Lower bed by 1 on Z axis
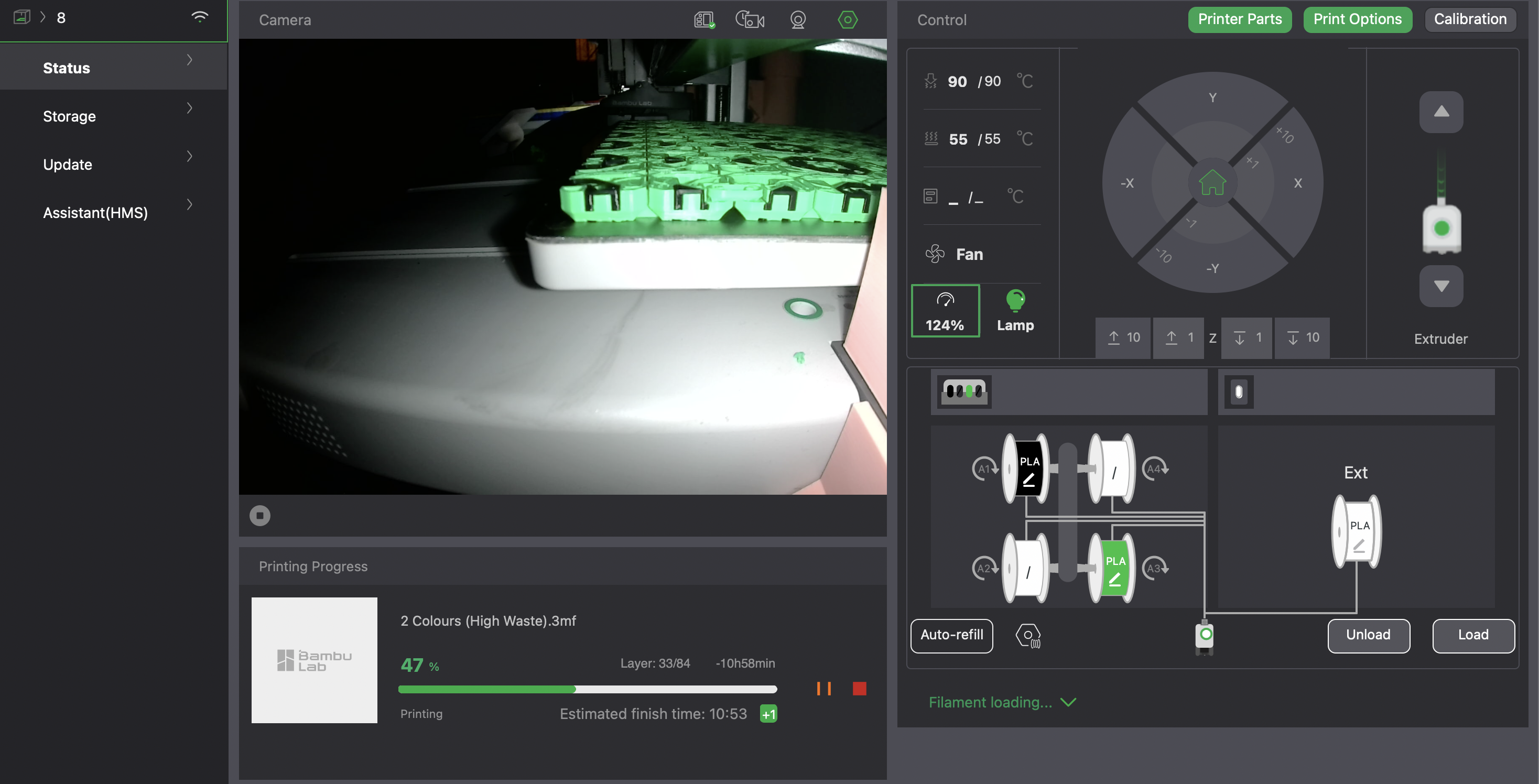 point(1247,338)
